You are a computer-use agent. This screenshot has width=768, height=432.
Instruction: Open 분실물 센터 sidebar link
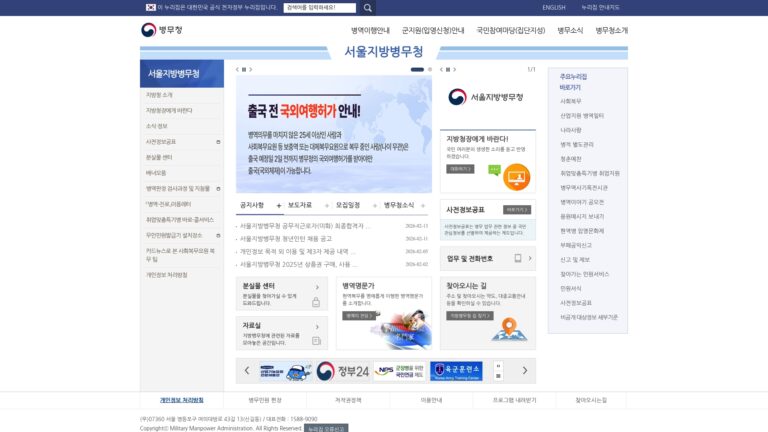159,158
